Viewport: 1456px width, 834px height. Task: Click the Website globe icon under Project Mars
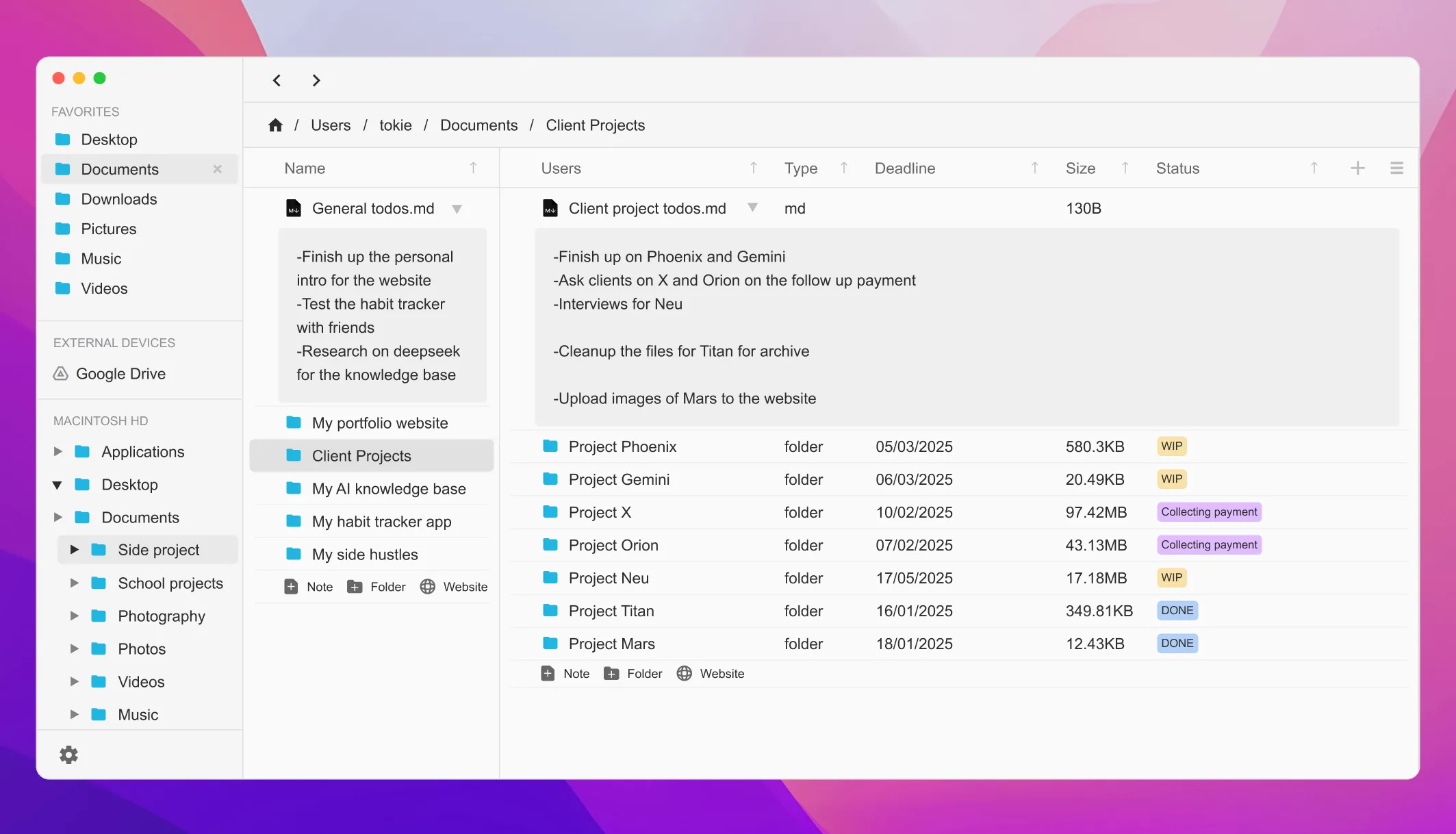[684, 674]
